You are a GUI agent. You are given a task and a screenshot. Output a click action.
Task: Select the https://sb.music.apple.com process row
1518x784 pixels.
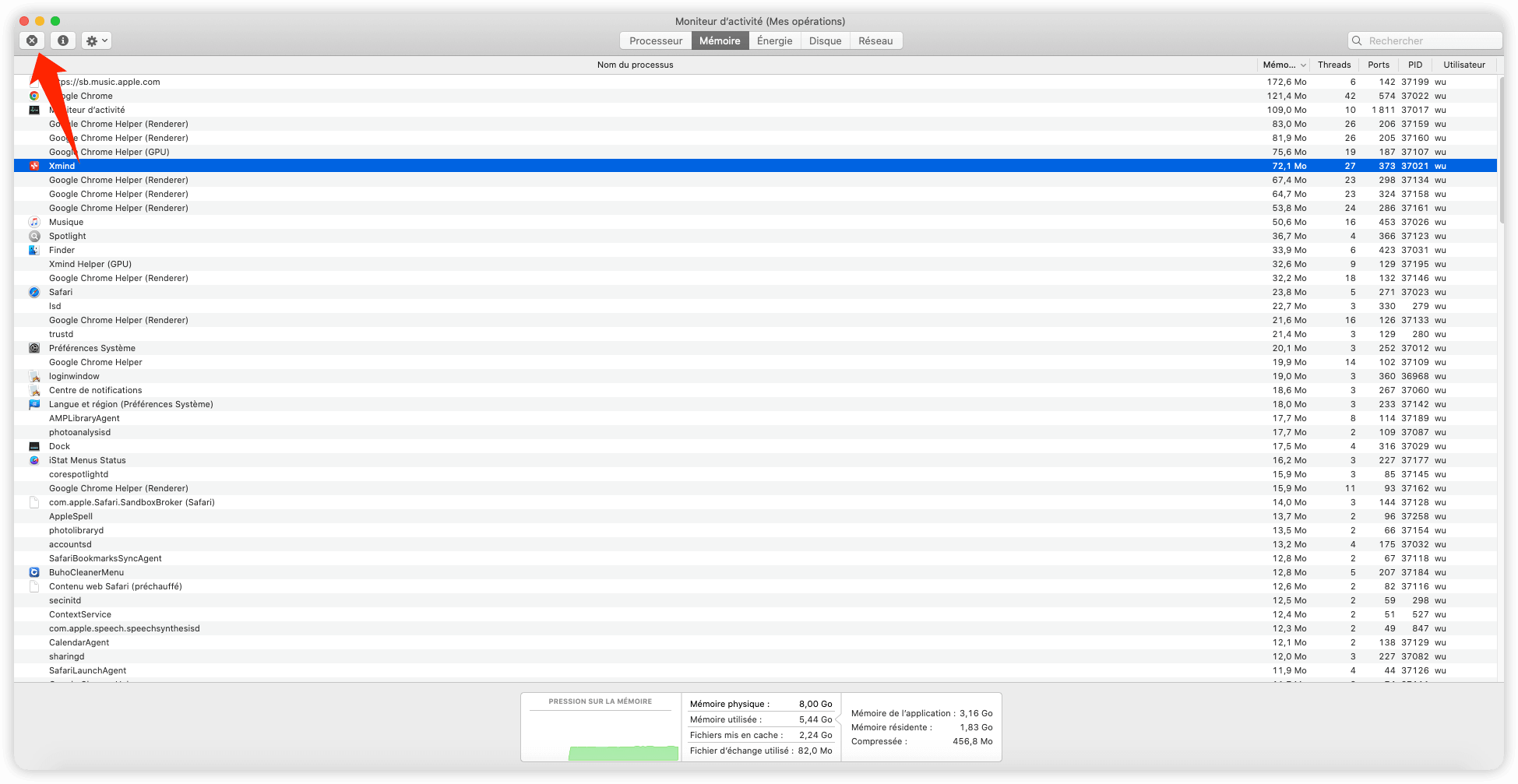(755, 82)
